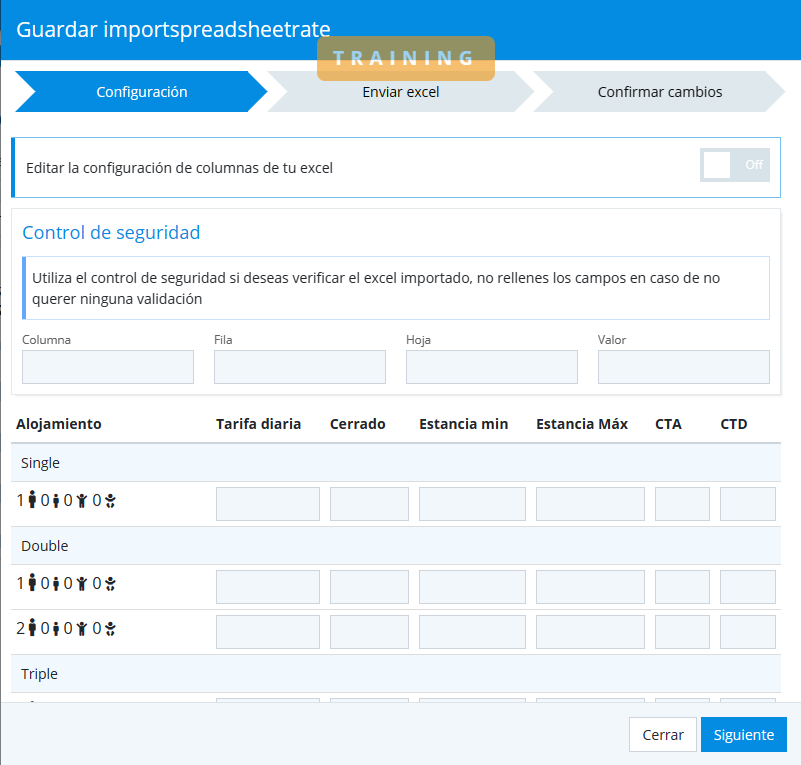Viewport: 801px width, 765px height.
Task: Close the dialog with Cerrar
Action: click(662, 735)
